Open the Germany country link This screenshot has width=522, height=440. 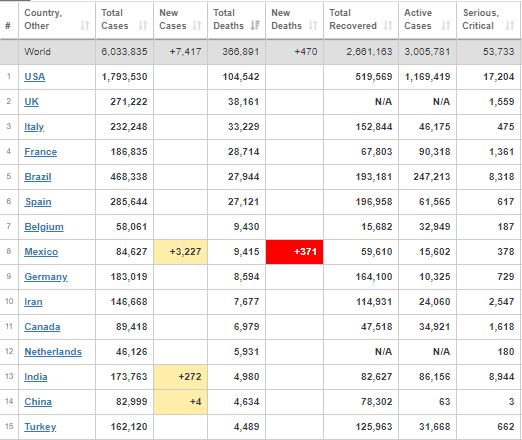click(46, 277)
